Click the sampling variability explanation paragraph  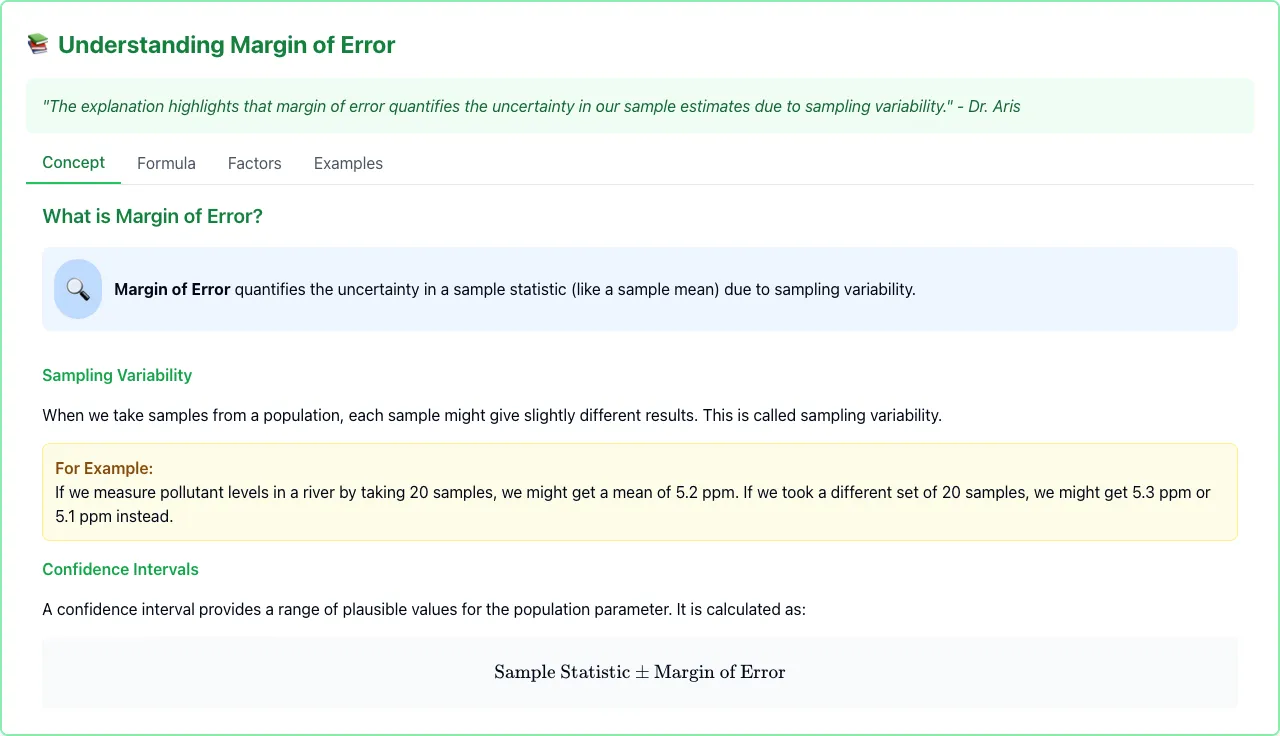pyautogui.click(x=492, y=415)
